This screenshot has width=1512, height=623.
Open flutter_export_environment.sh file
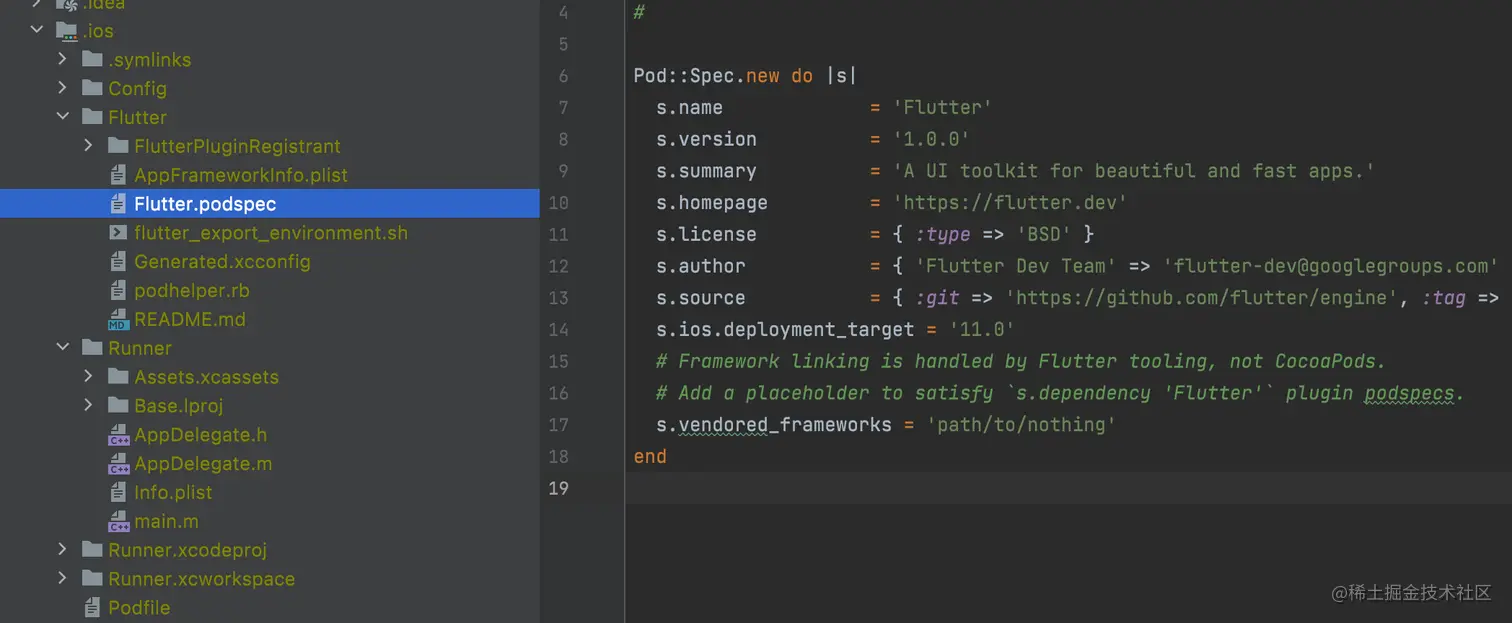click(271, 233)
